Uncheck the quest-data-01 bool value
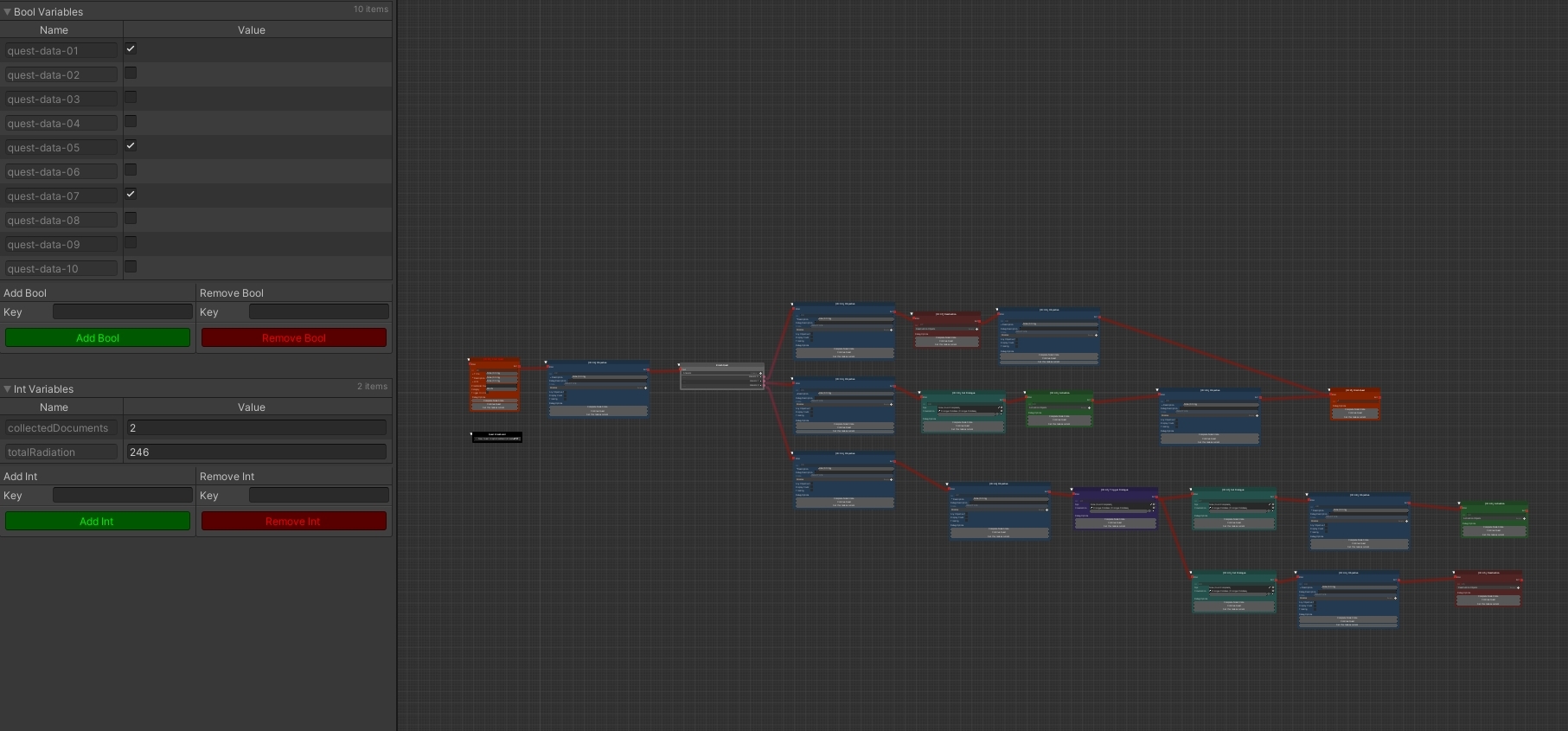This screenshot has height=731, width=1568. click(x=131, y=49)
